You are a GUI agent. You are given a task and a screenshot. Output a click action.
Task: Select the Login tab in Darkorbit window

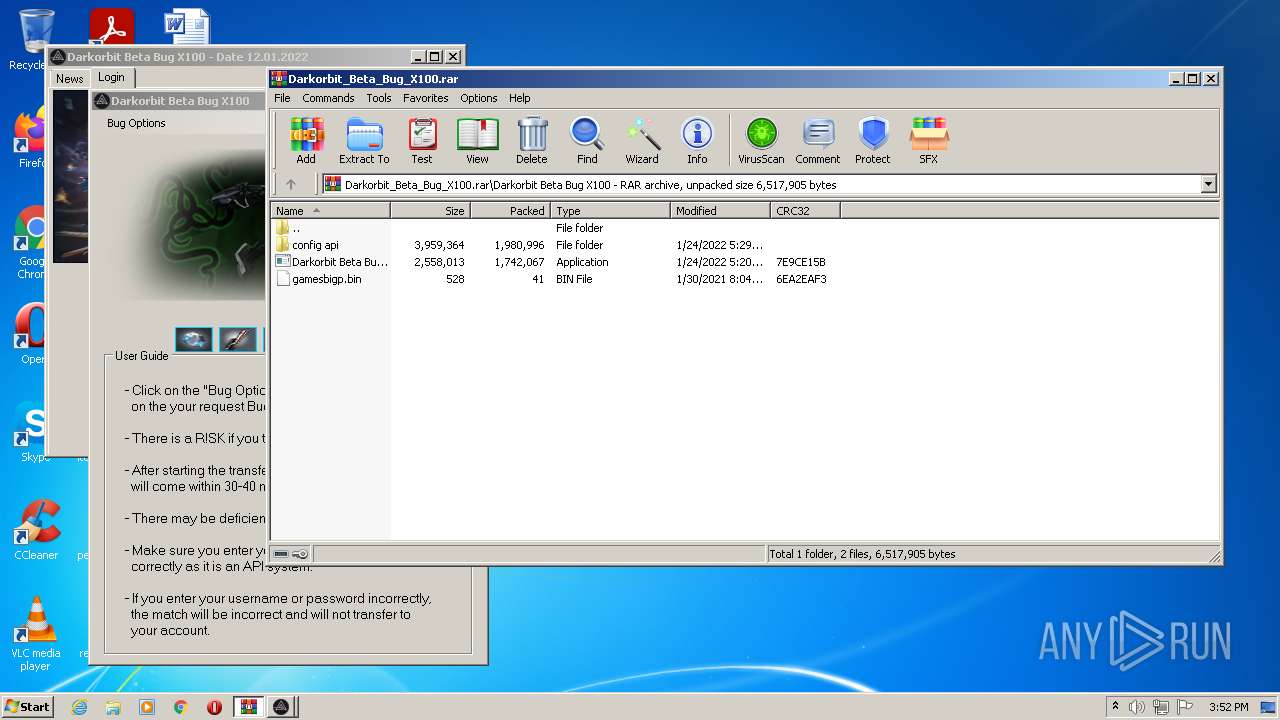(x=112, y=77)
